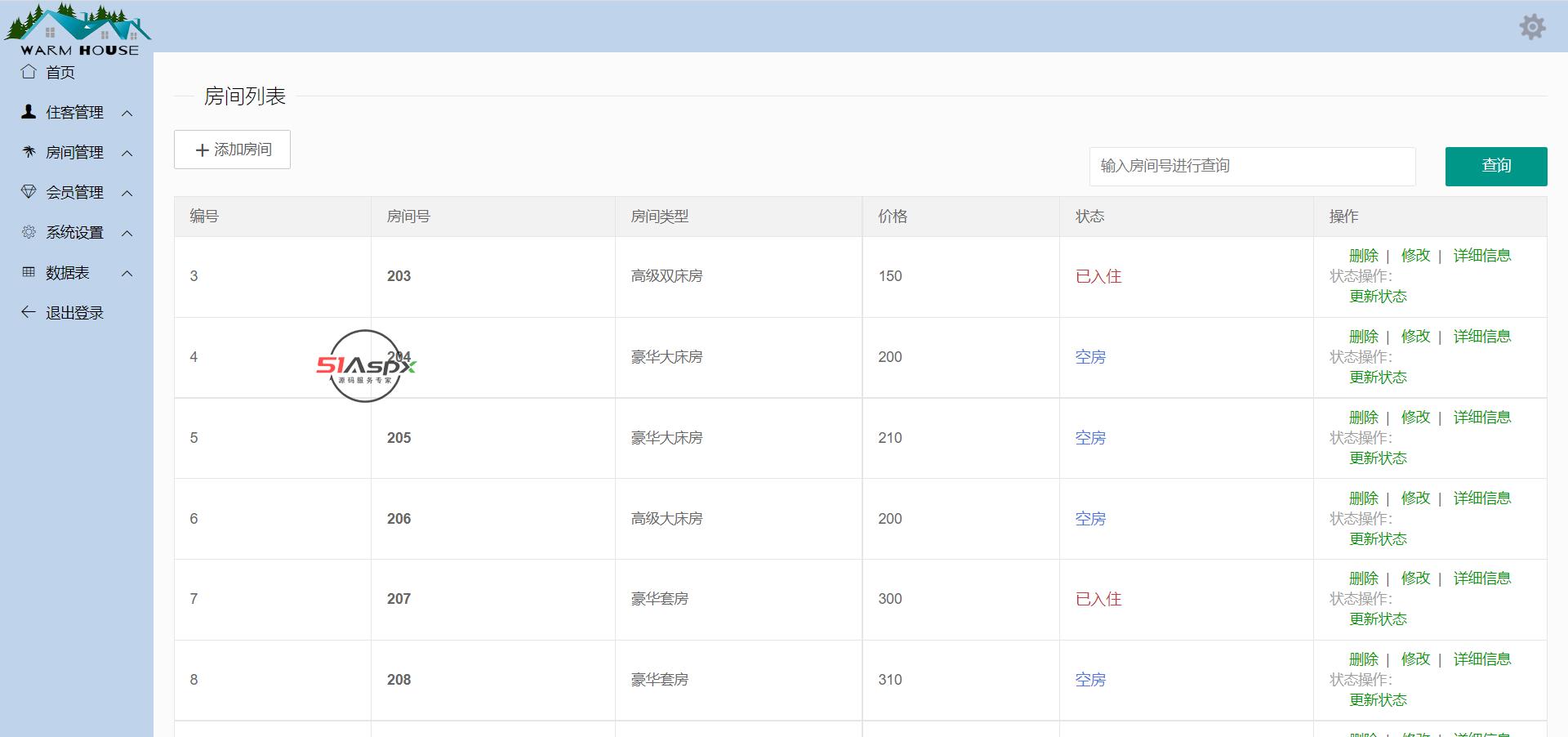Click the price 310 cell
1568x737 pixels.
pos(961,680)
